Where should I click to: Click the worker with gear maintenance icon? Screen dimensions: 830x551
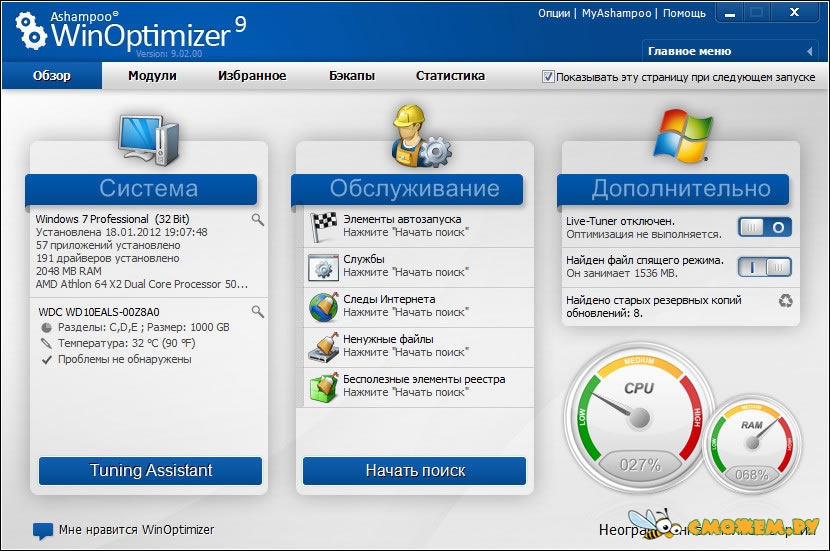click(x=421, y=136)
